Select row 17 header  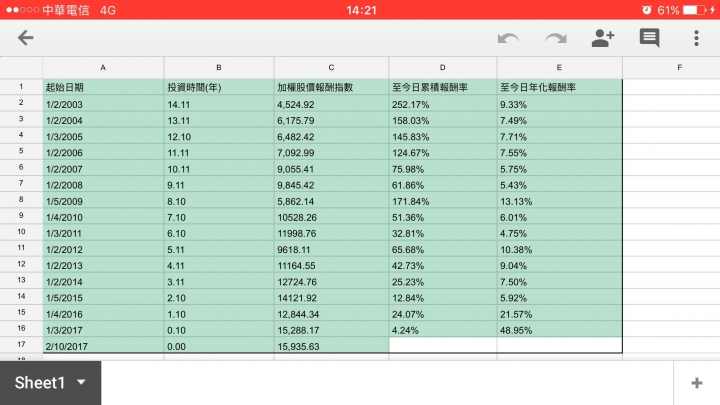21,345
